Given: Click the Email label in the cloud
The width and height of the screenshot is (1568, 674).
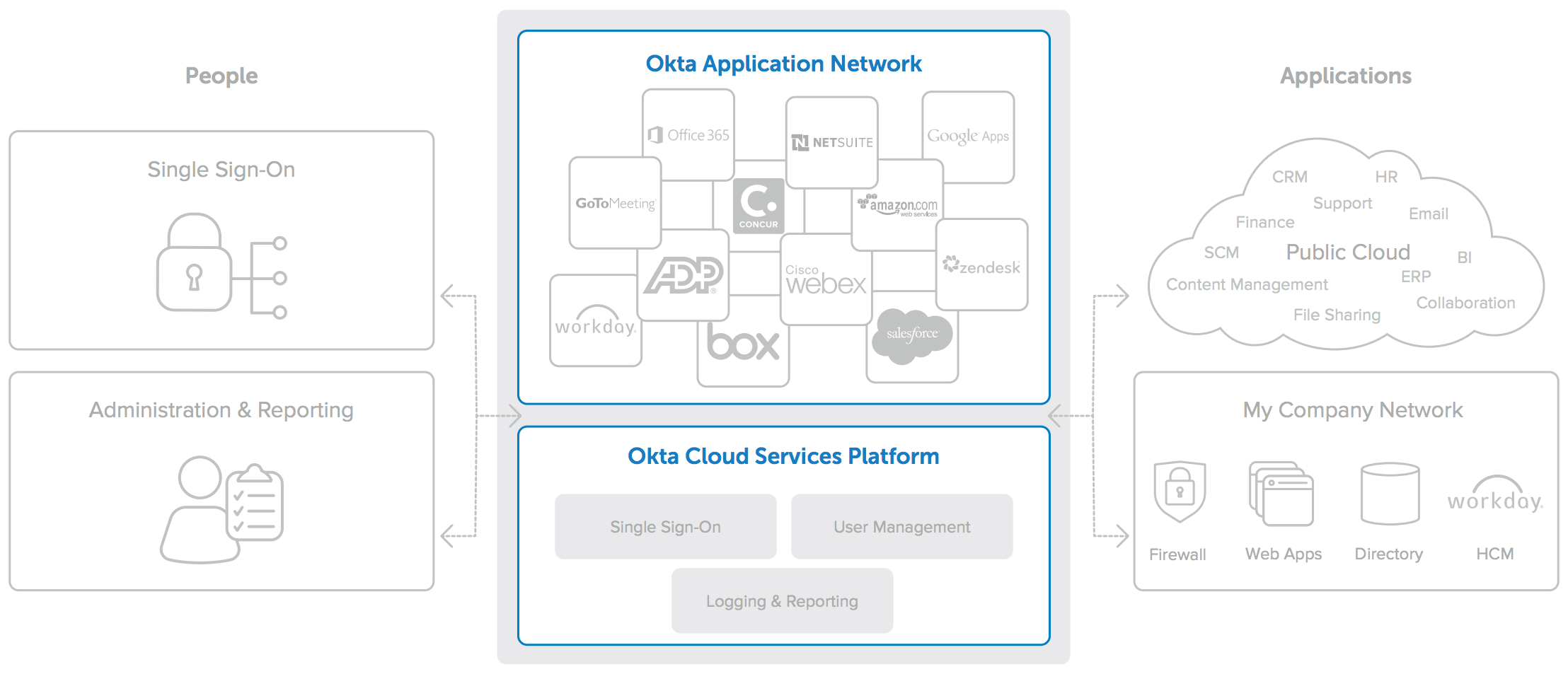Looking at the screenshot, I should pos(1429,214).
